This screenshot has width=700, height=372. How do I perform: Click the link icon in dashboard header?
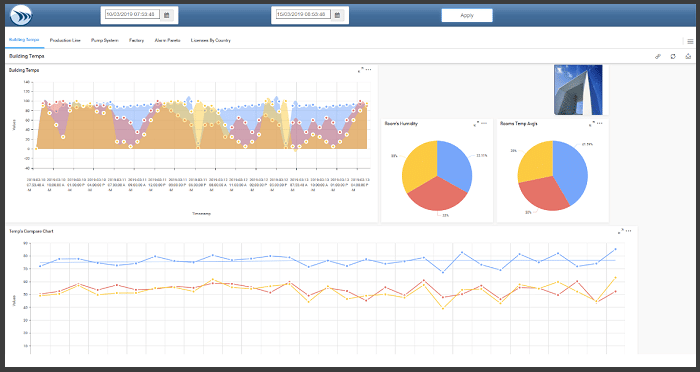pos(658,56)
